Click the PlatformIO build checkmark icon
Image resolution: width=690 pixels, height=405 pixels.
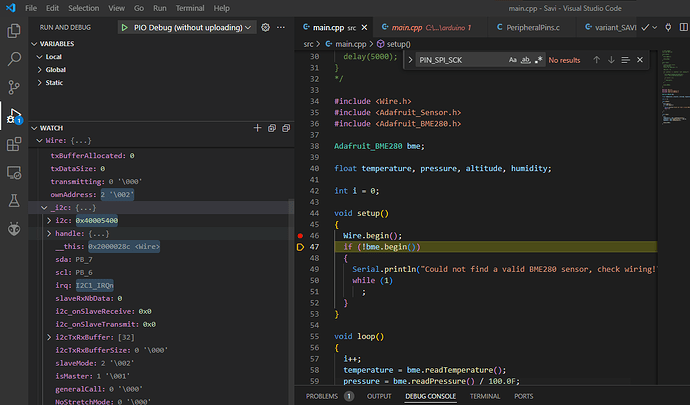[x=645, y=27]
